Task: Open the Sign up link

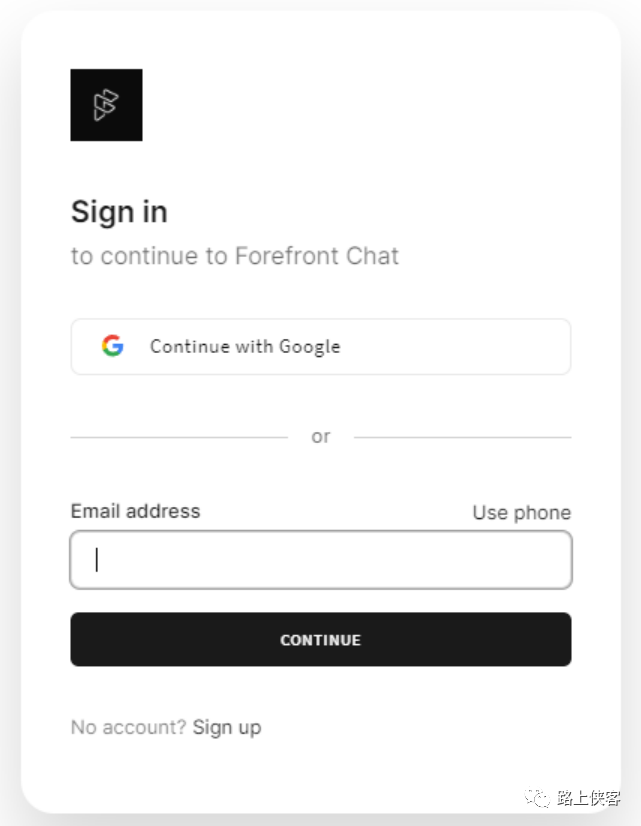Action: pos(227,727)
